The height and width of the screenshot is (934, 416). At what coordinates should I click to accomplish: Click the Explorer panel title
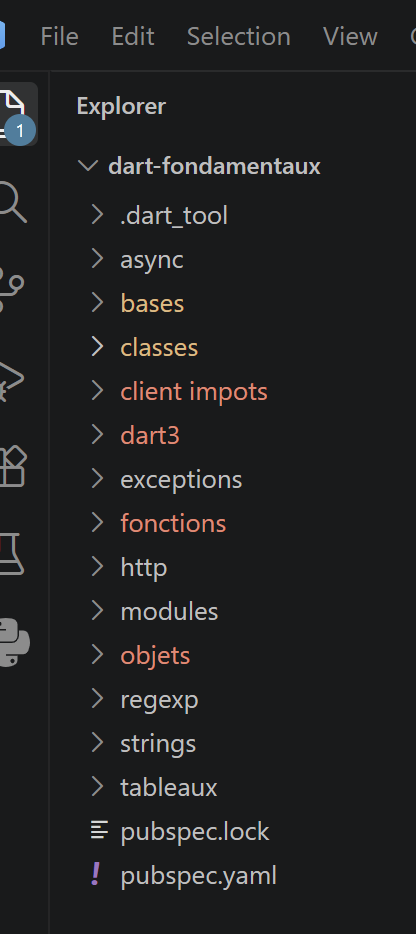pyautogui.click(x=121, y=107)
